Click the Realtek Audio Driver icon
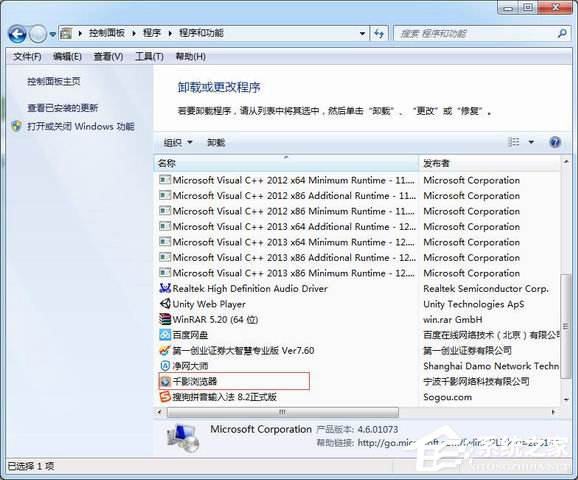578x480 pixels. (165, 288)
